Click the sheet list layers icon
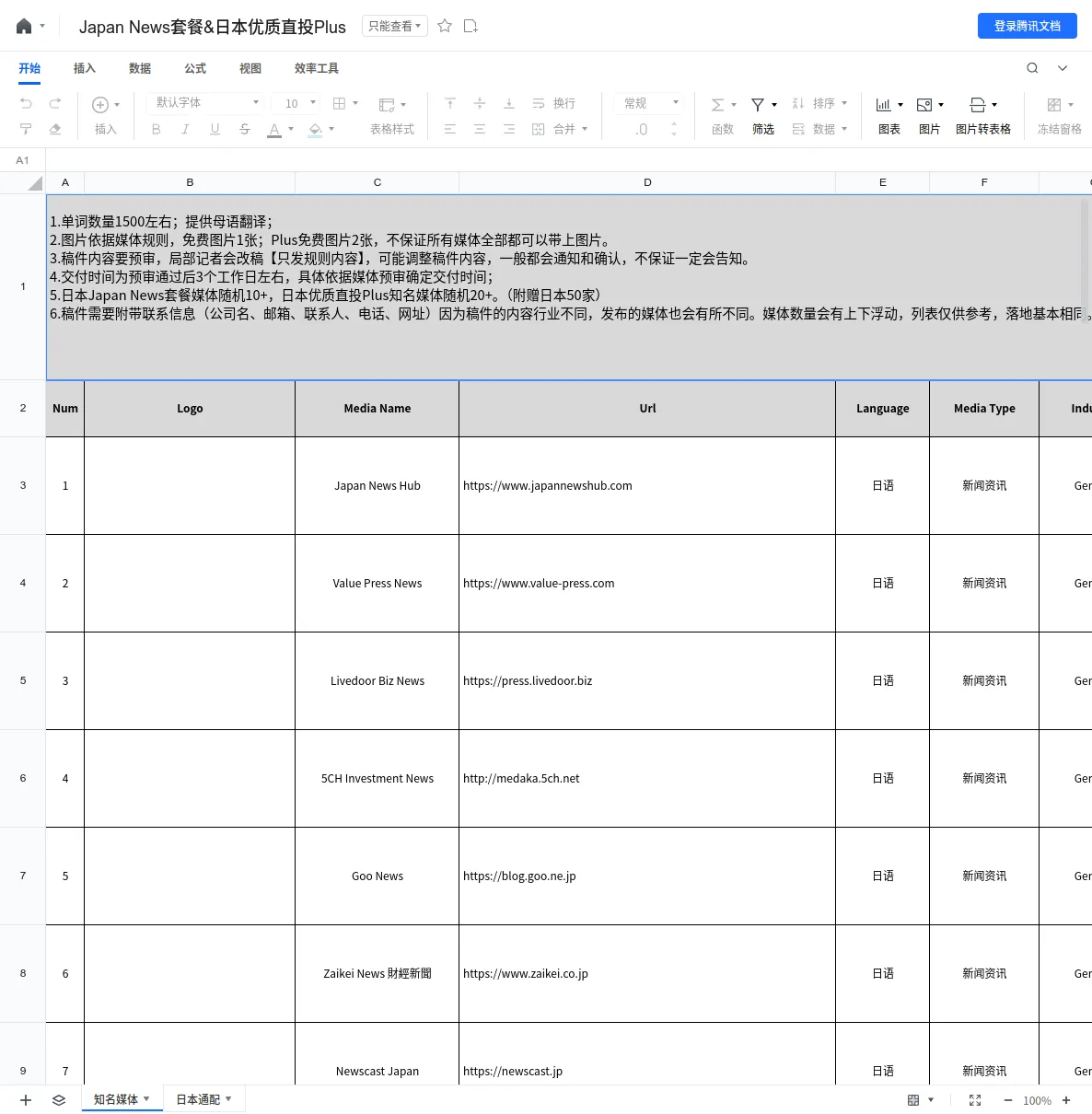Screen dimensions: 1092x1114 (x=59, y=1100)
